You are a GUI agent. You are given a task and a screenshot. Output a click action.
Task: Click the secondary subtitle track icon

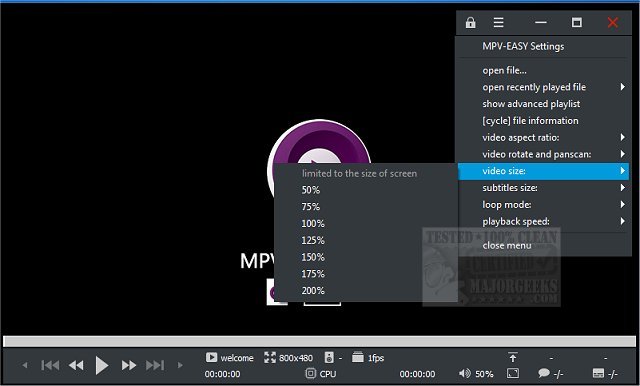(598, 373)
